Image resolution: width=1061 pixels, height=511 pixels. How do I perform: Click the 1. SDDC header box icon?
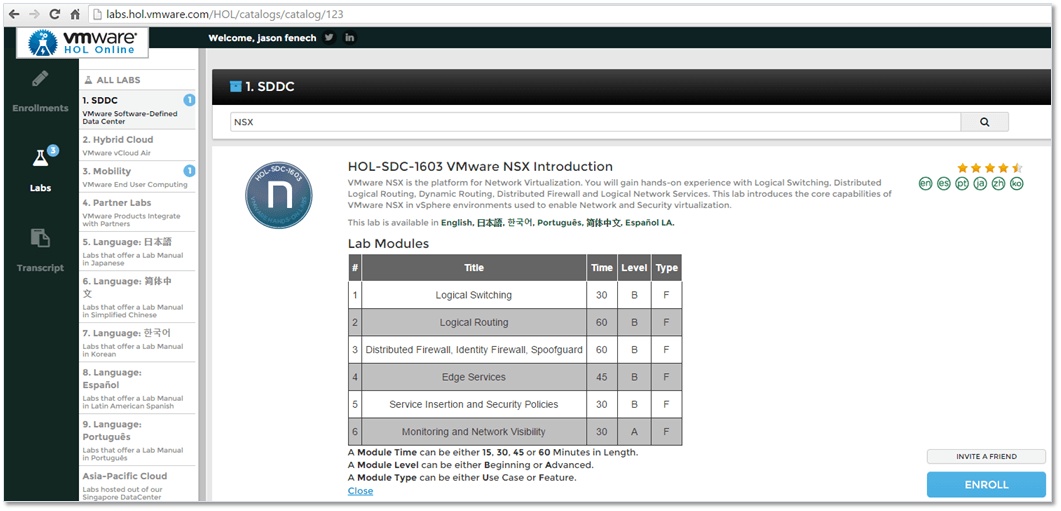tap(235, 87)
